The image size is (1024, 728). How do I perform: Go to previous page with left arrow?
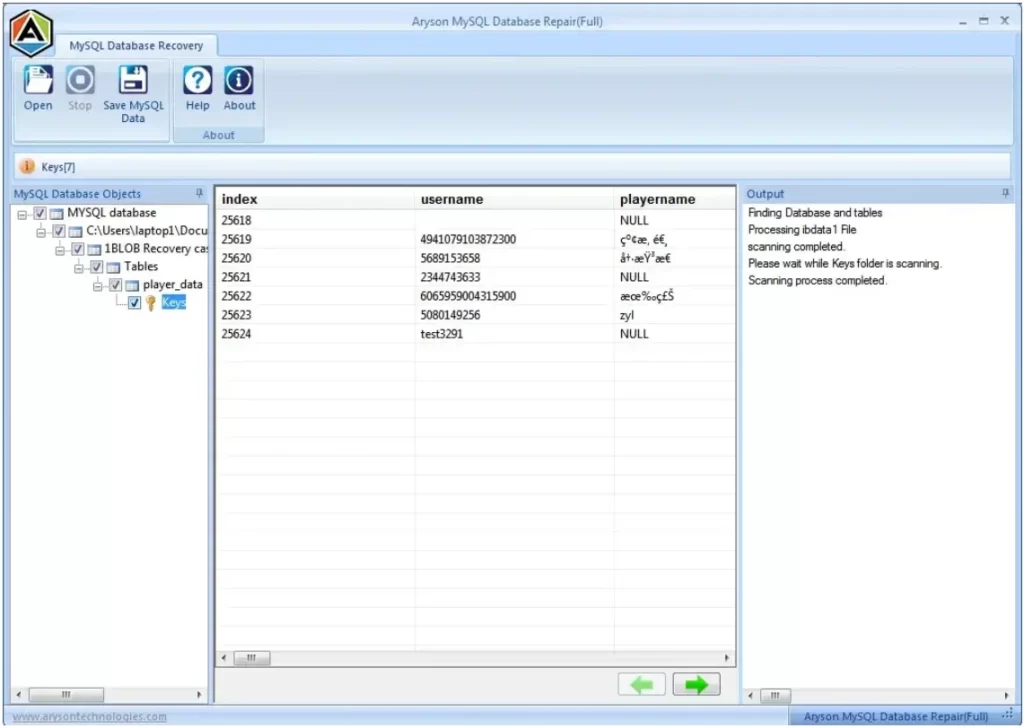642,684
